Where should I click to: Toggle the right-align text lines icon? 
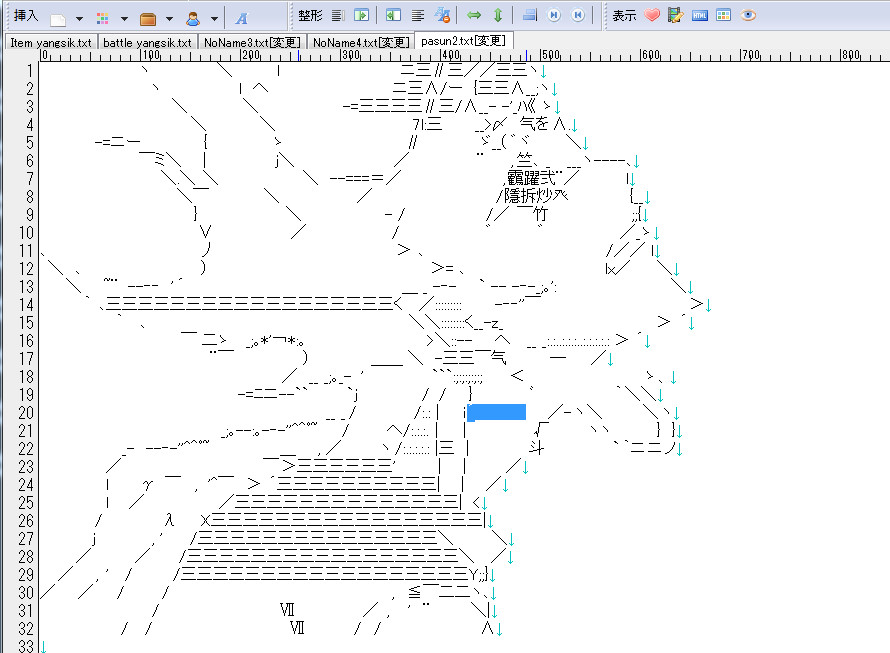338,16
